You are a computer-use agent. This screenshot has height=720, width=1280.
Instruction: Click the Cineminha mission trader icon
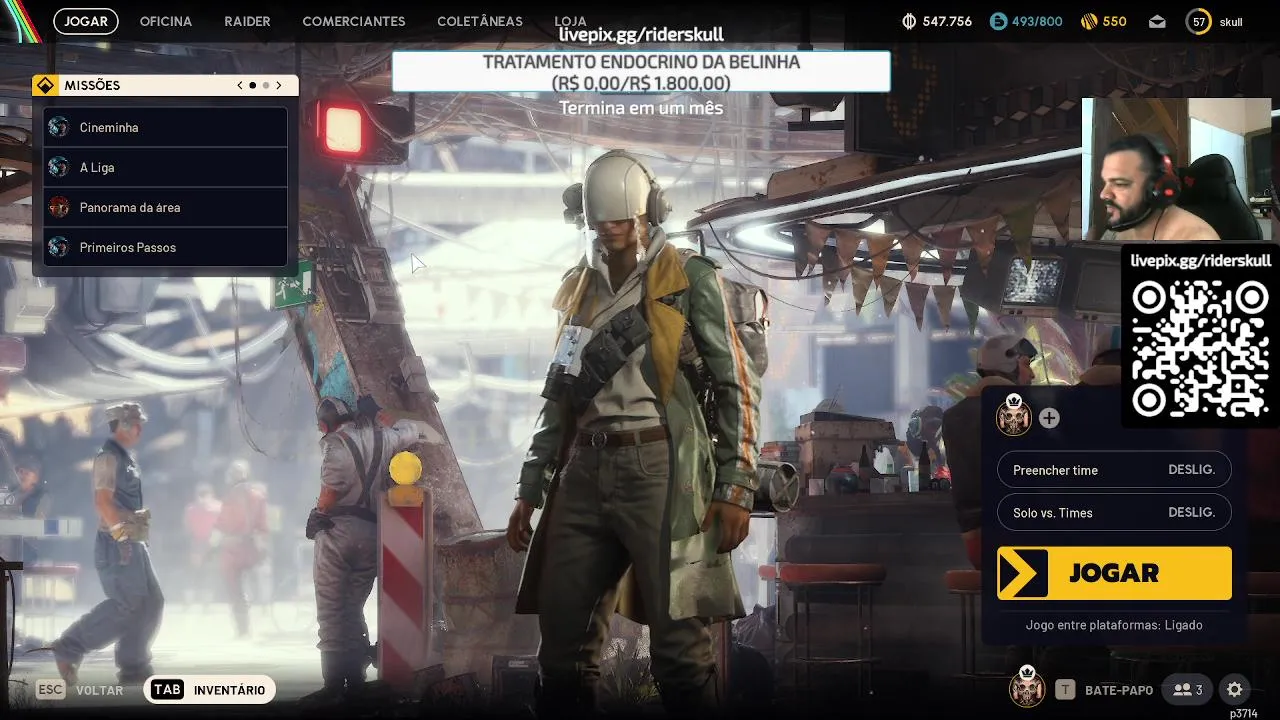tap(59, 127)
